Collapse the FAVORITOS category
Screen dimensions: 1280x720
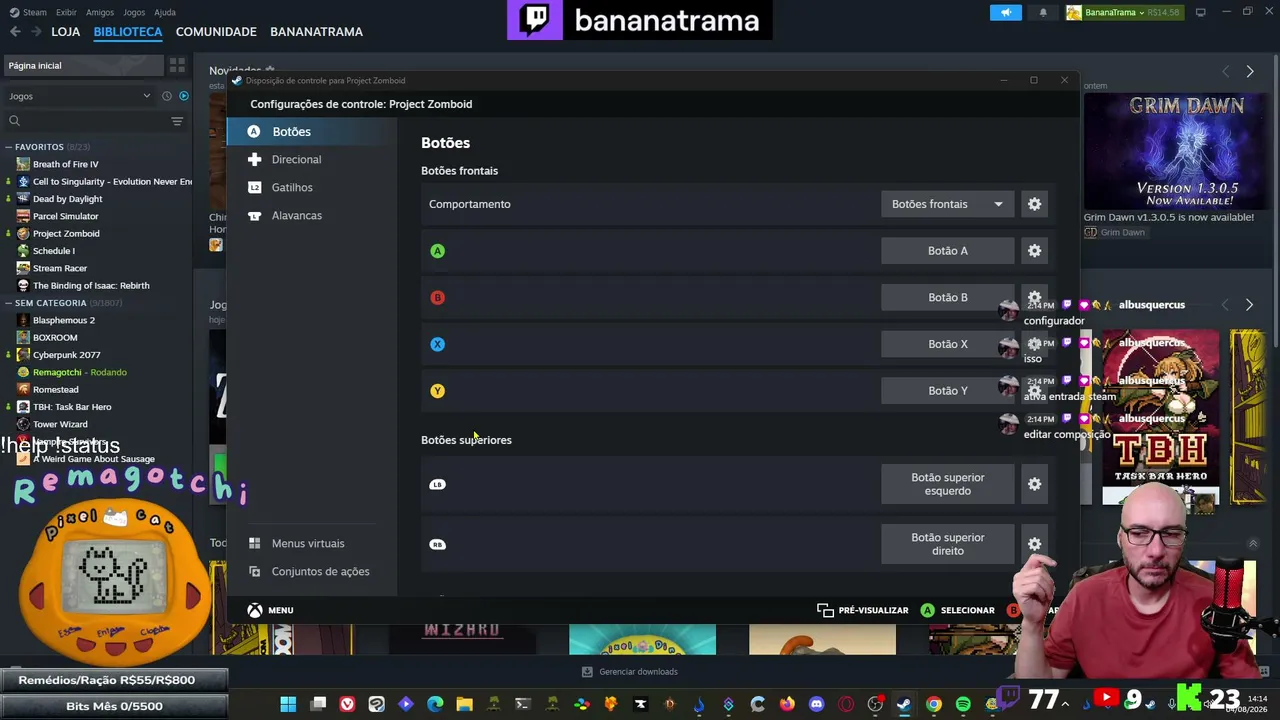9,147
